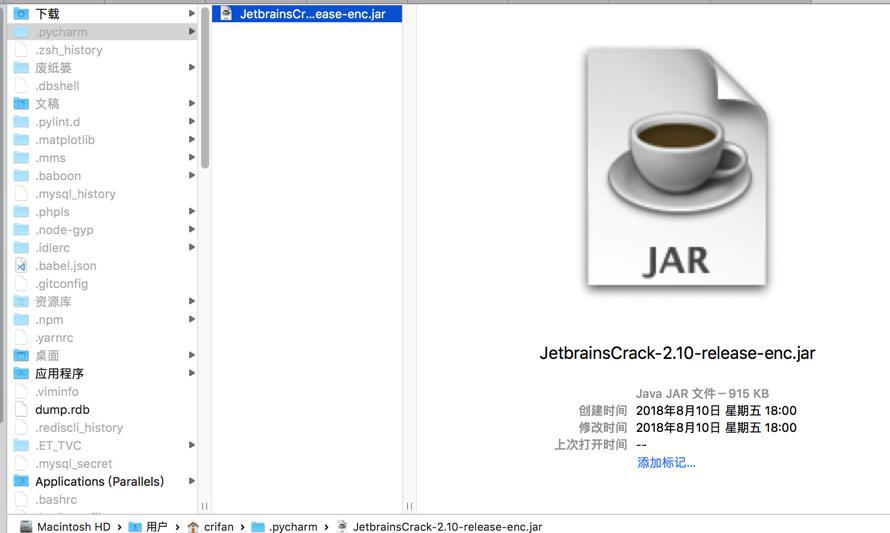Click the dump.rdb file icon
This screenshot has height=533, width=890.
21,409
